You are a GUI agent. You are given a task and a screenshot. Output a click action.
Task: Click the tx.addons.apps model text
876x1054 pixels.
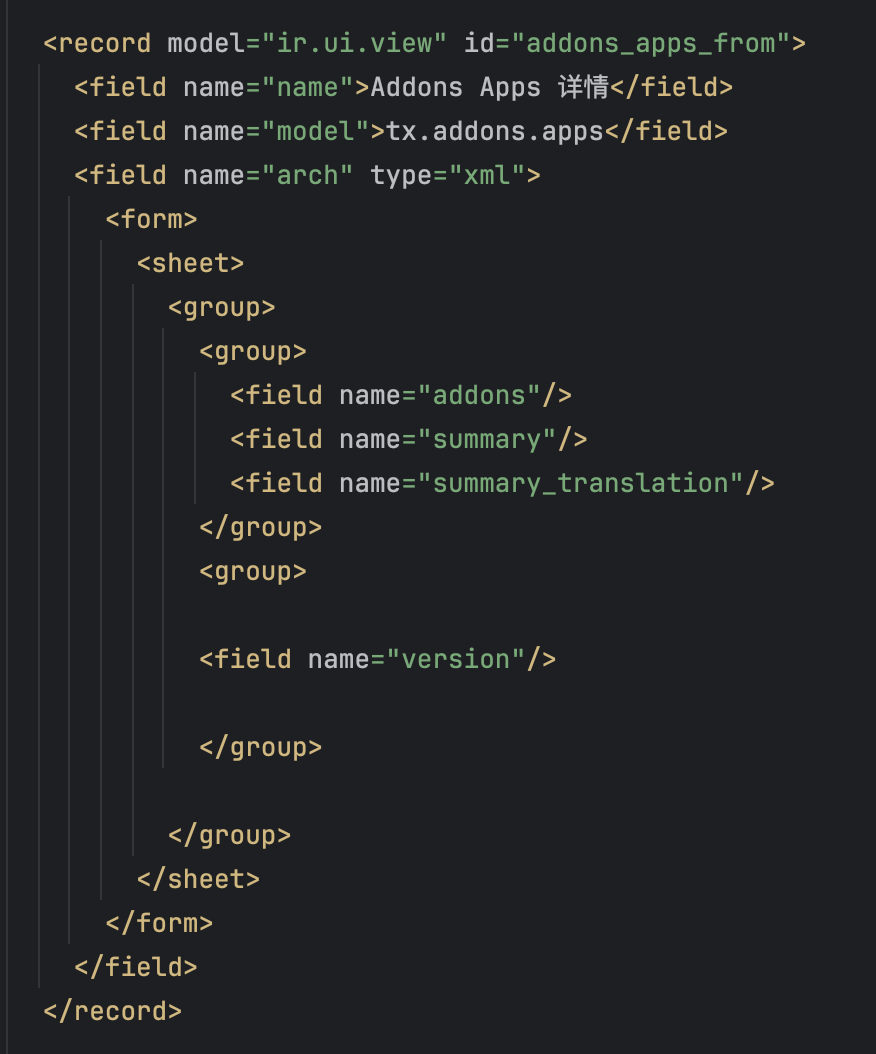[x=495, y=131]
